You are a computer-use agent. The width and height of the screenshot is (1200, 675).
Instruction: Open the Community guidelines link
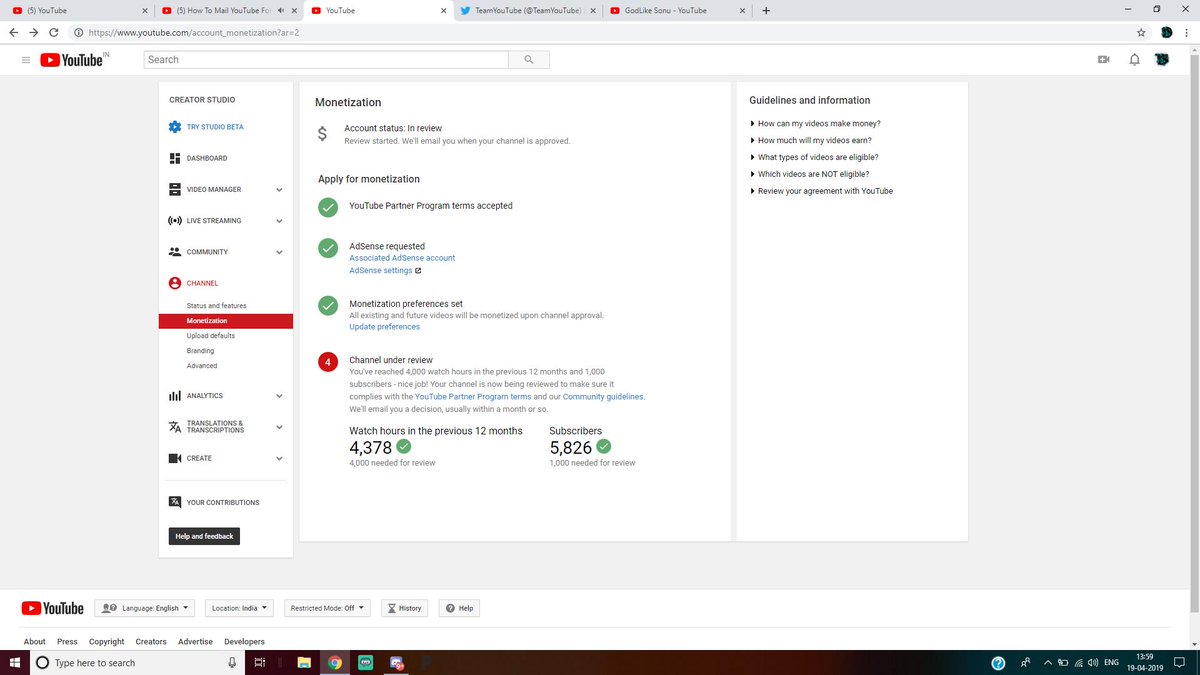(603, 397)
